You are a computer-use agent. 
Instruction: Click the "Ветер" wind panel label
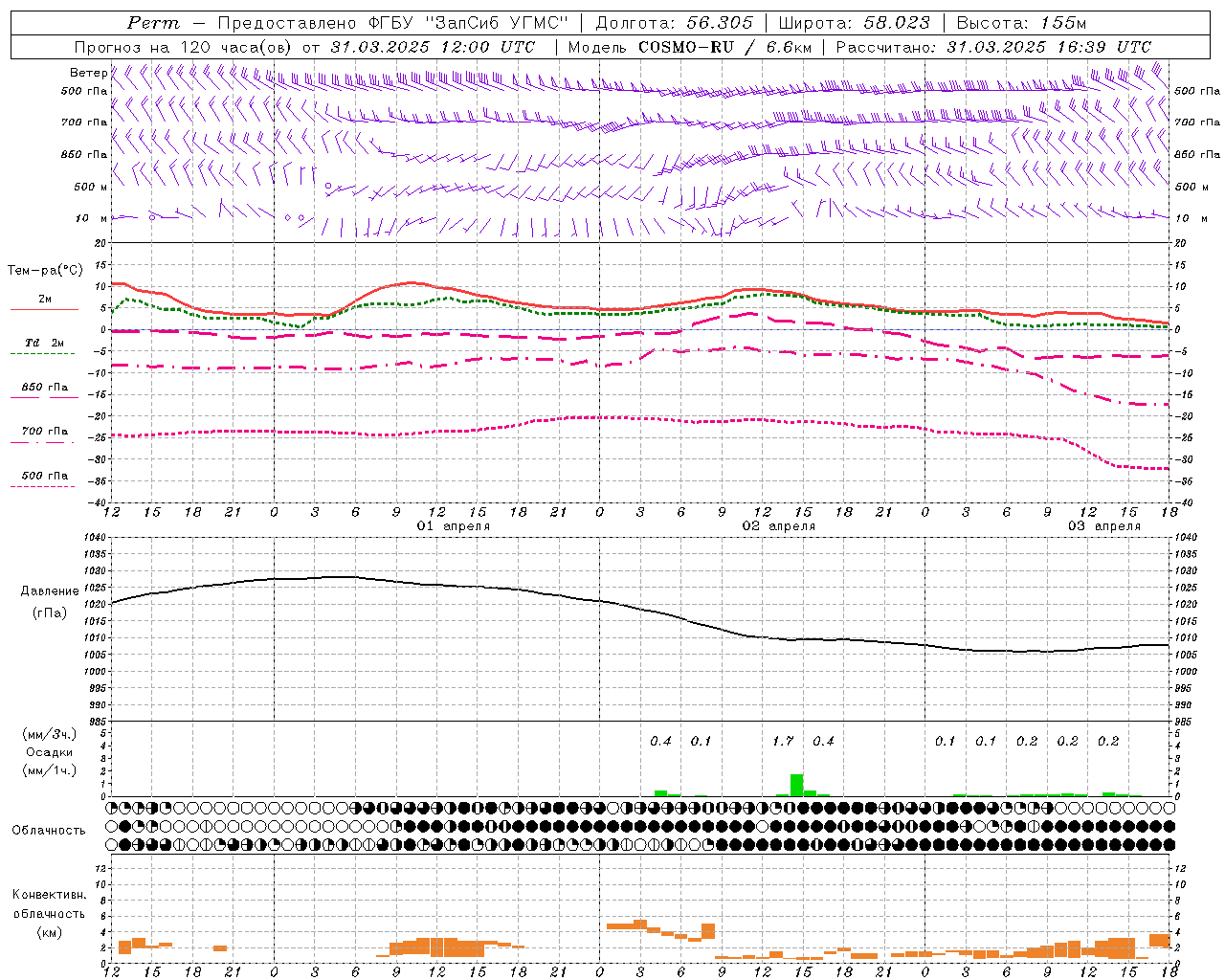click(x=88, y=73)
